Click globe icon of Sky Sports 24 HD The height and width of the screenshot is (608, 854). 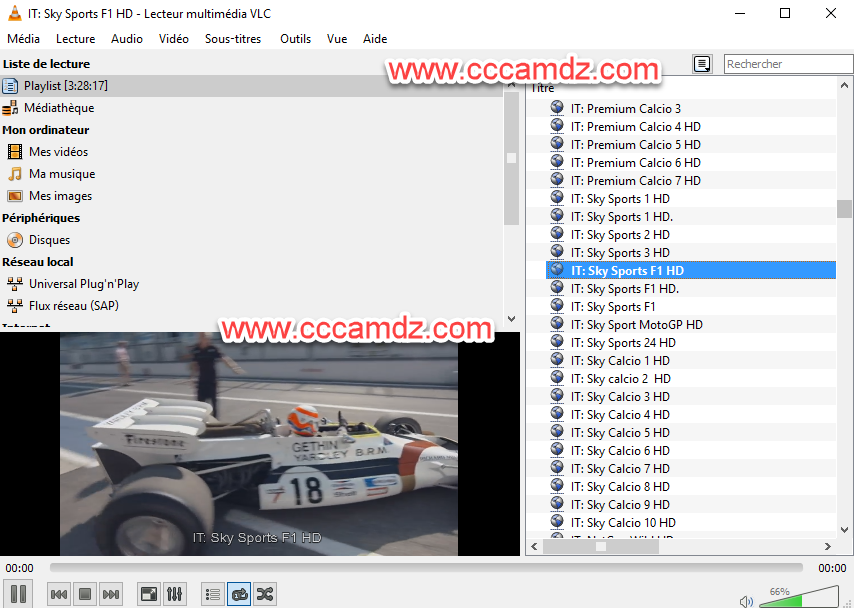click(557, 341)
